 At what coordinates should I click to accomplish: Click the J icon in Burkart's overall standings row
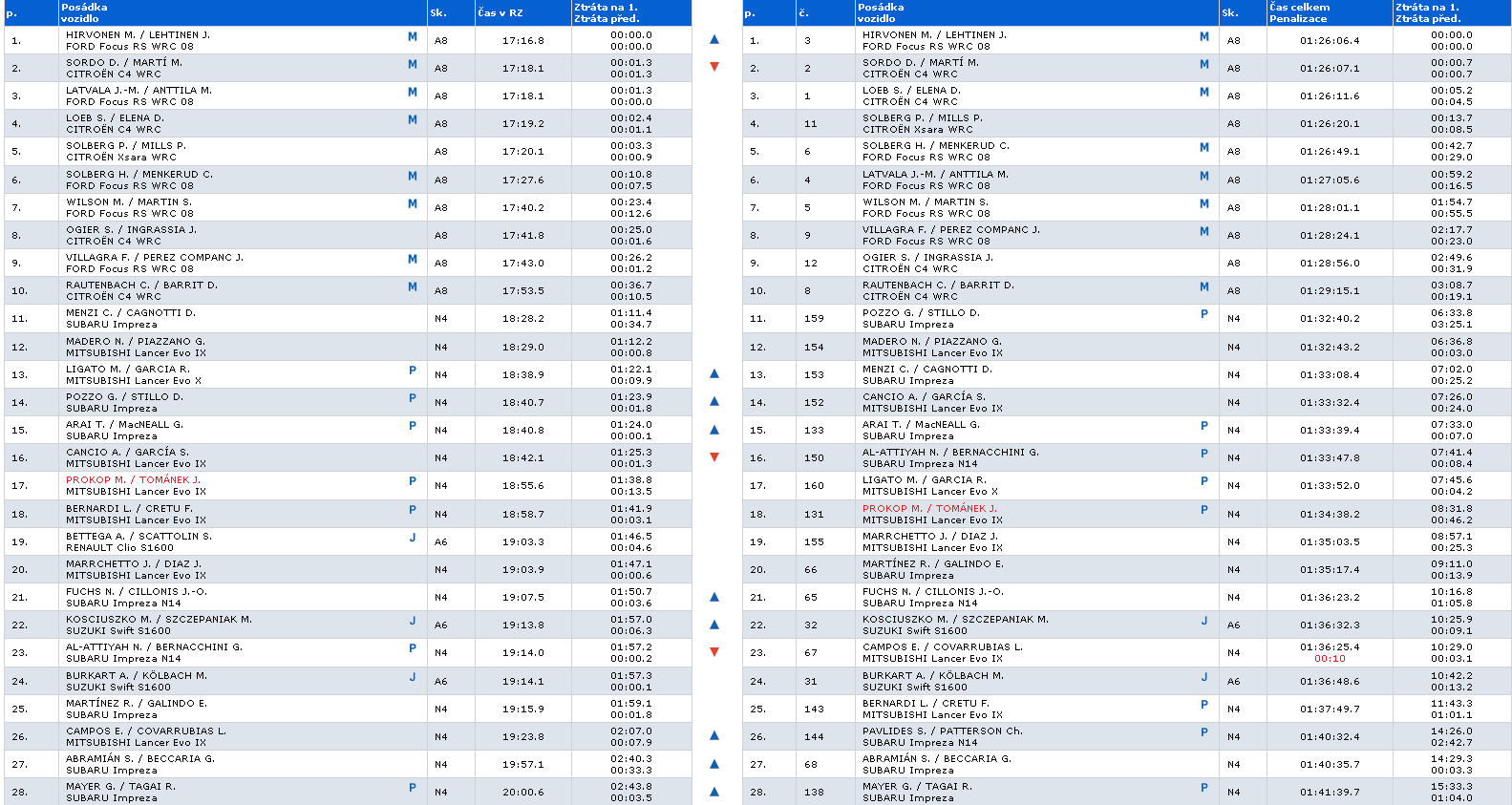1203,677
